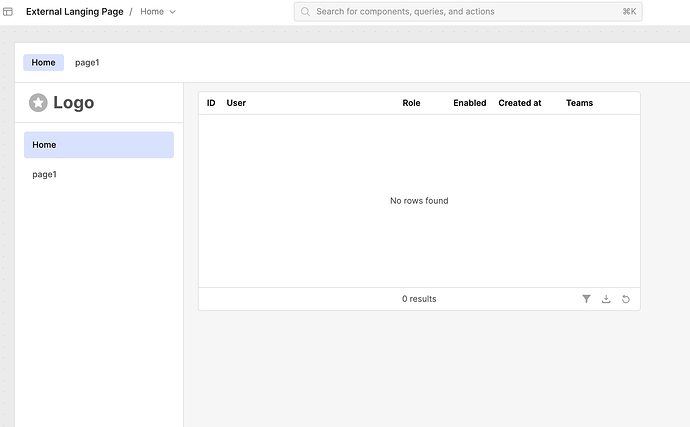Click the table download icon

pos(606,299)
